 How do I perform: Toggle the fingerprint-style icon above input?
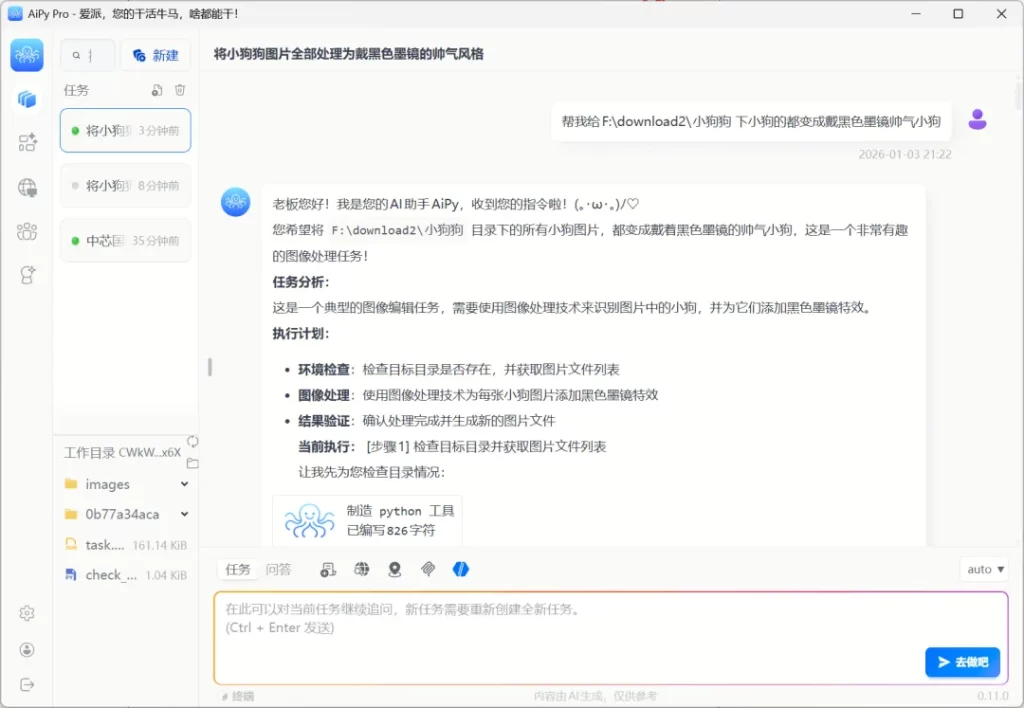coord(427,569)
